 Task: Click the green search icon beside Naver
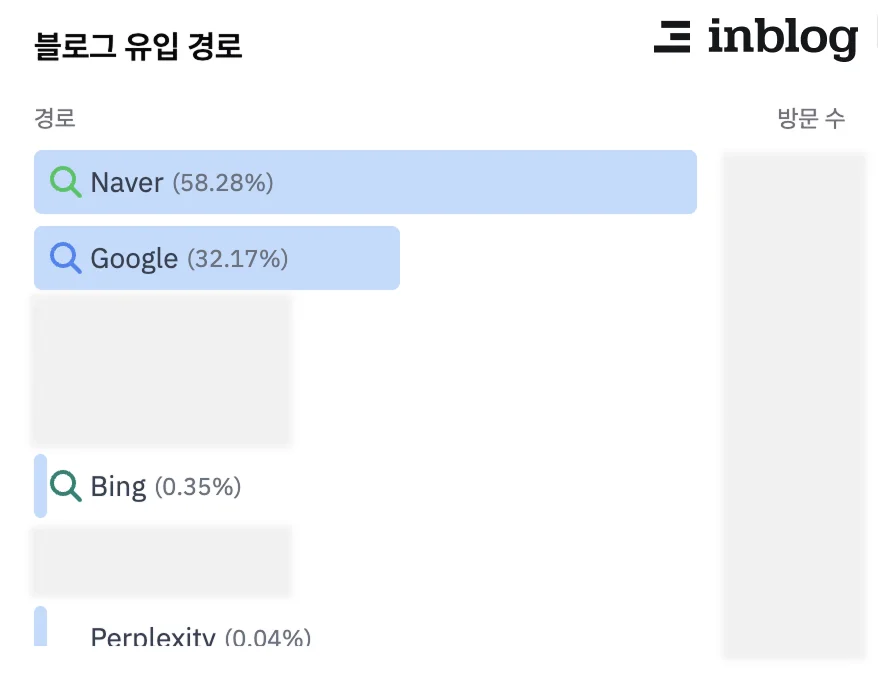tap(64, 182)
